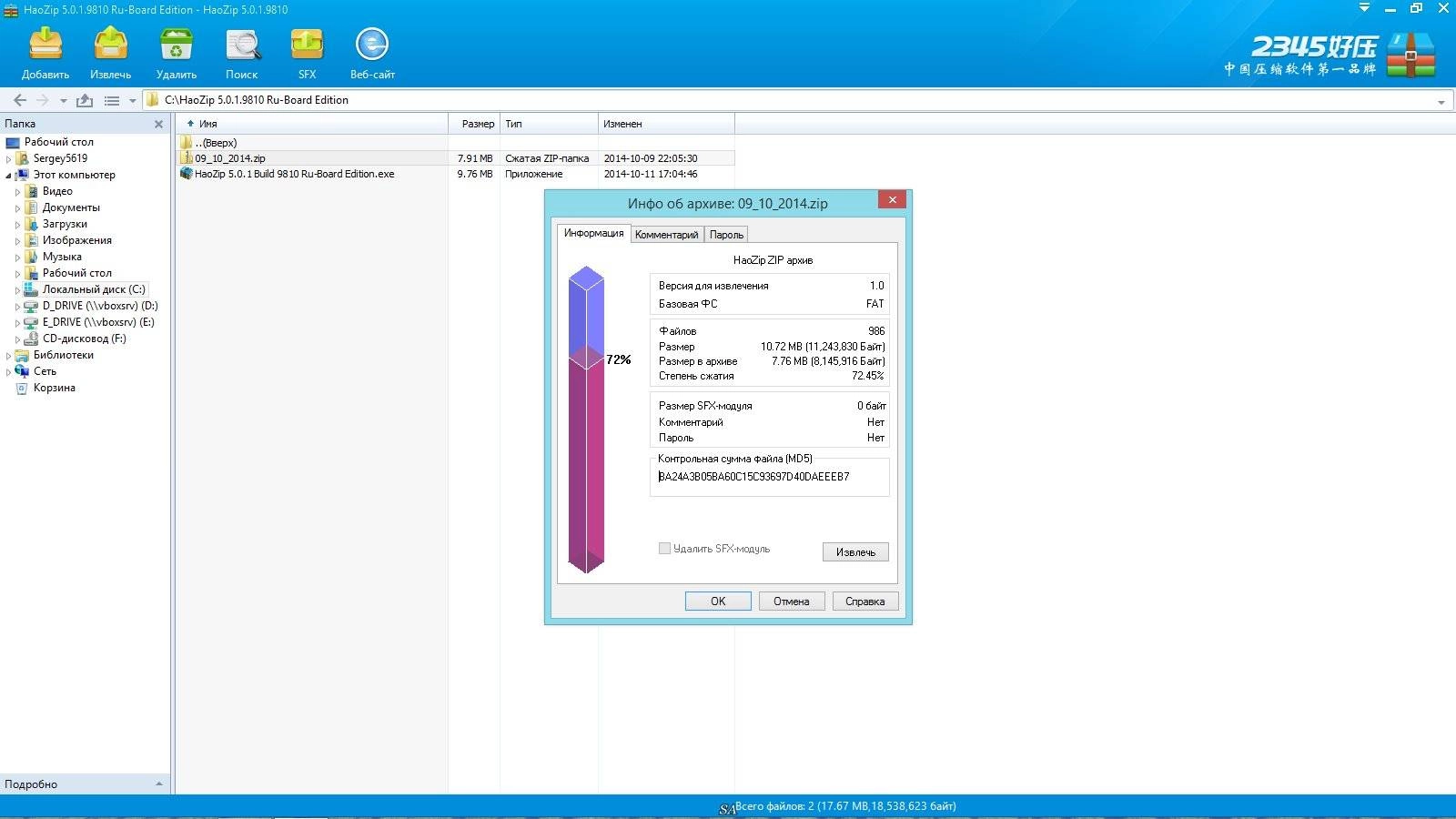This screenshot has width=1456, height=819.
Task: Go back with the left arrow
Action: point(20,100)
